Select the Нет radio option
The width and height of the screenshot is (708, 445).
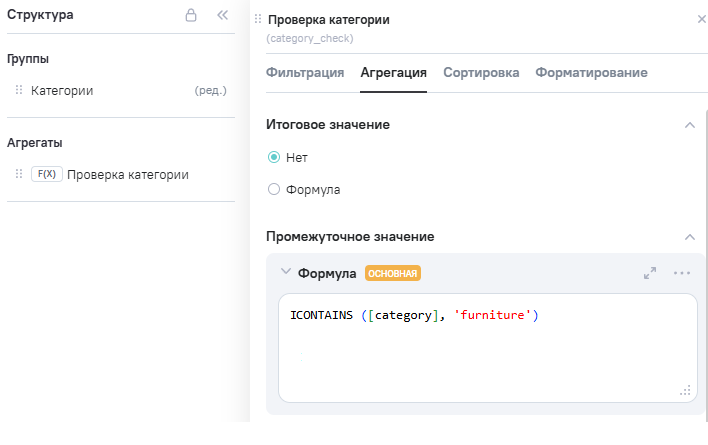[x=274, y=157]
